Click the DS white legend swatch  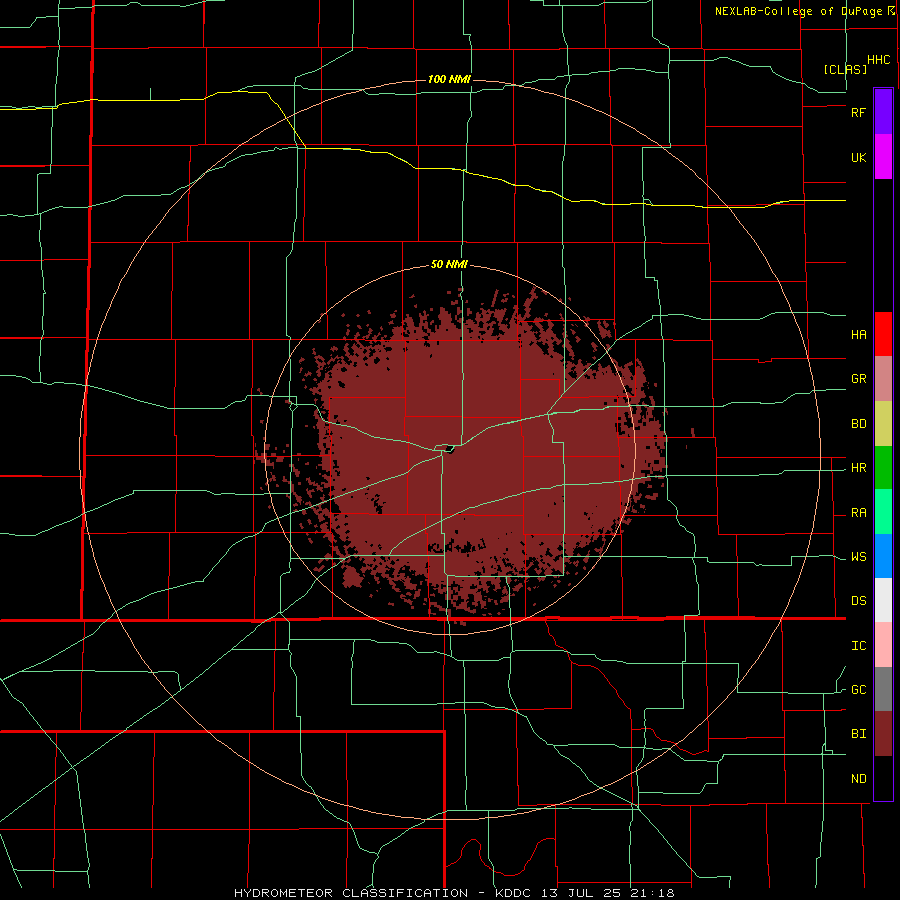(883, 600)
